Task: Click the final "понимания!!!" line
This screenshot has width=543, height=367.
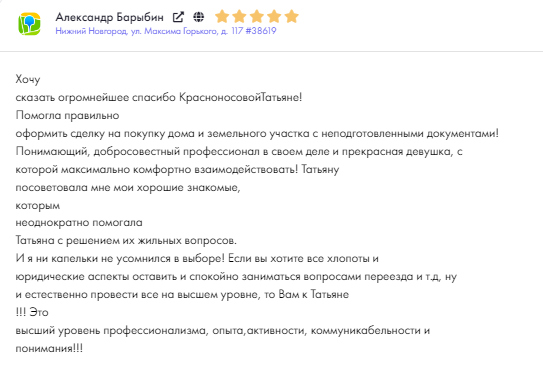Action: pos(49,348)
